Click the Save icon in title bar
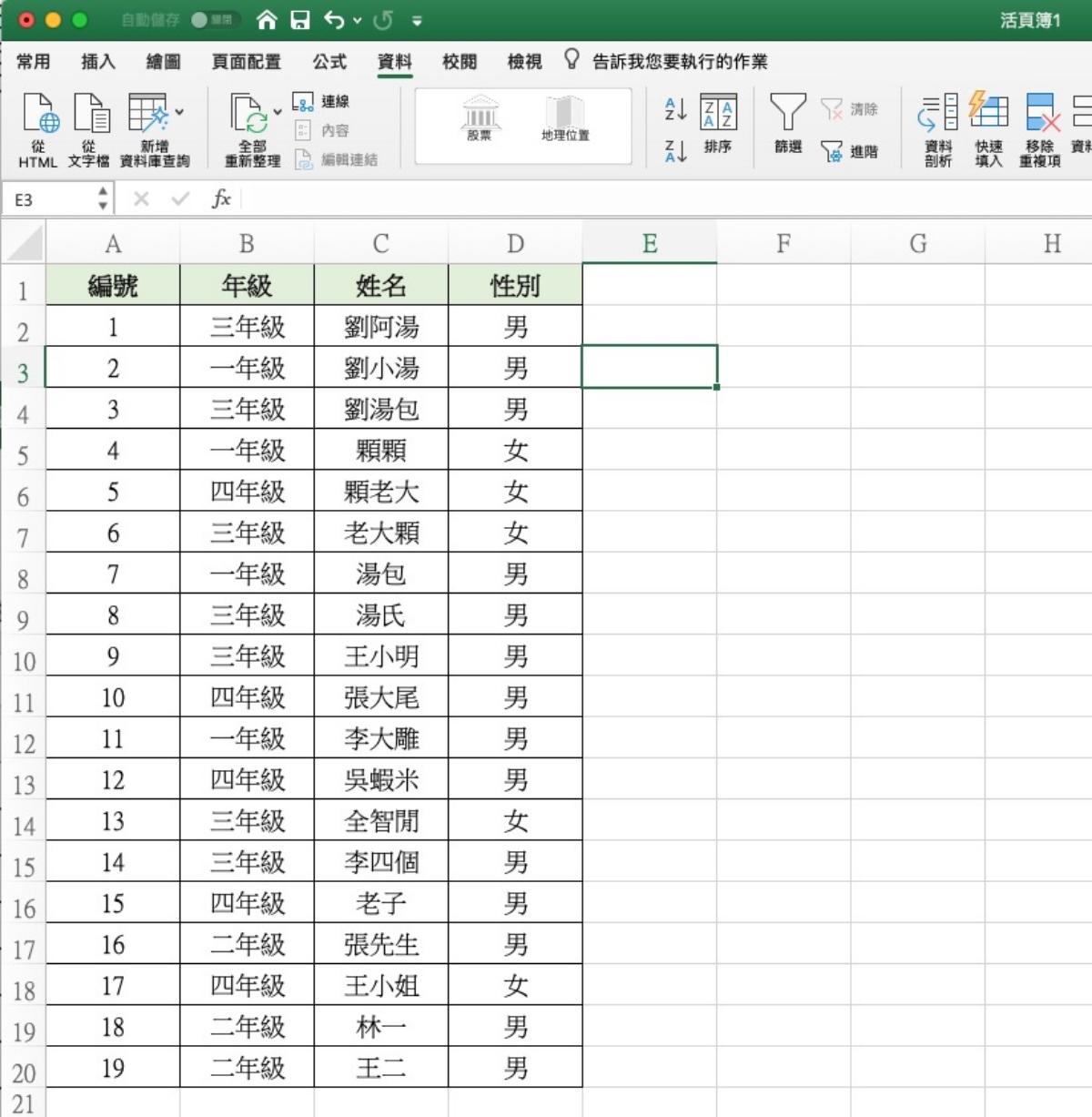The height and width of the screenshot is (1117, 1092). tap(300, 20)
